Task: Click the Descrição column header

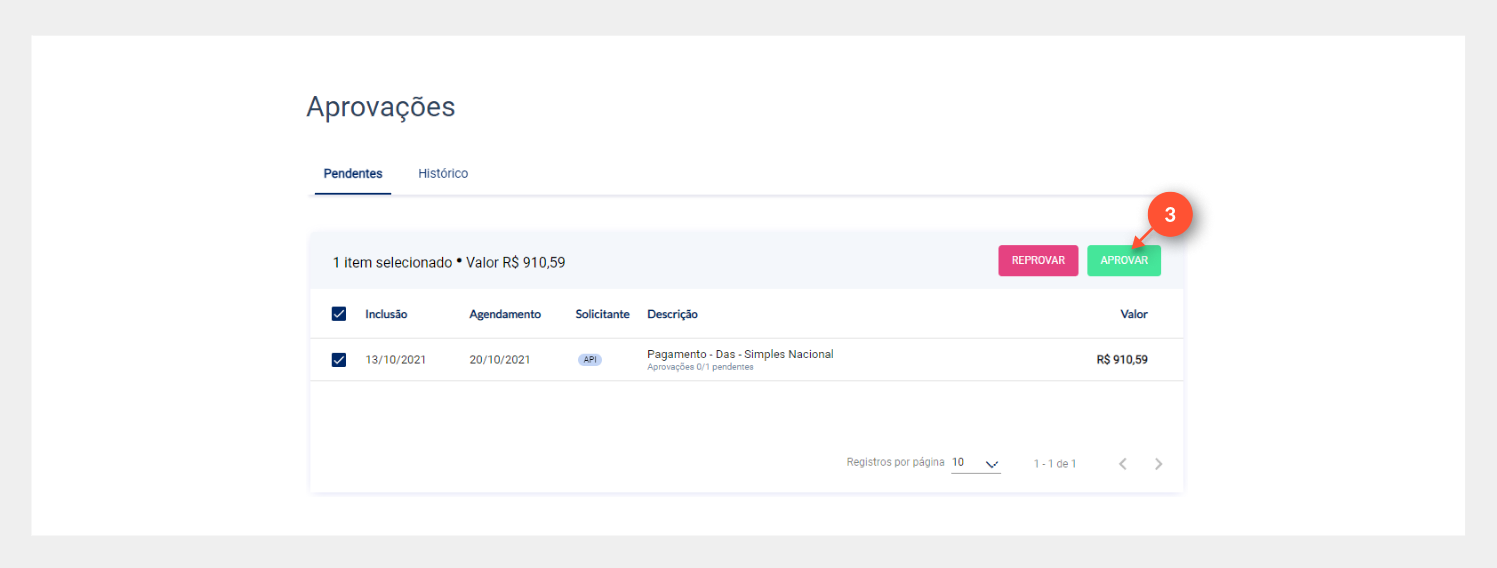Action: (672, 314)
